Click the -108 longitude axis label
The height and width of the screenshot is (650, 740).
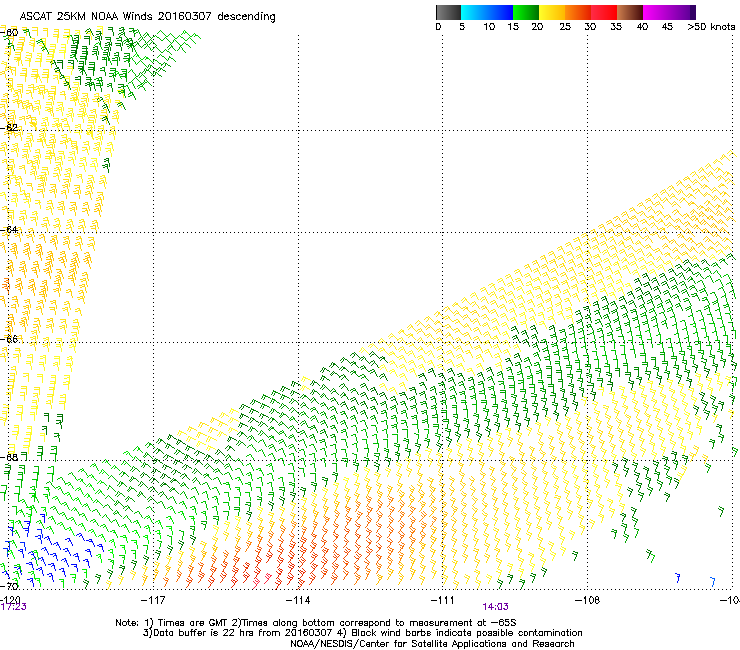click(x=587, y=600)
